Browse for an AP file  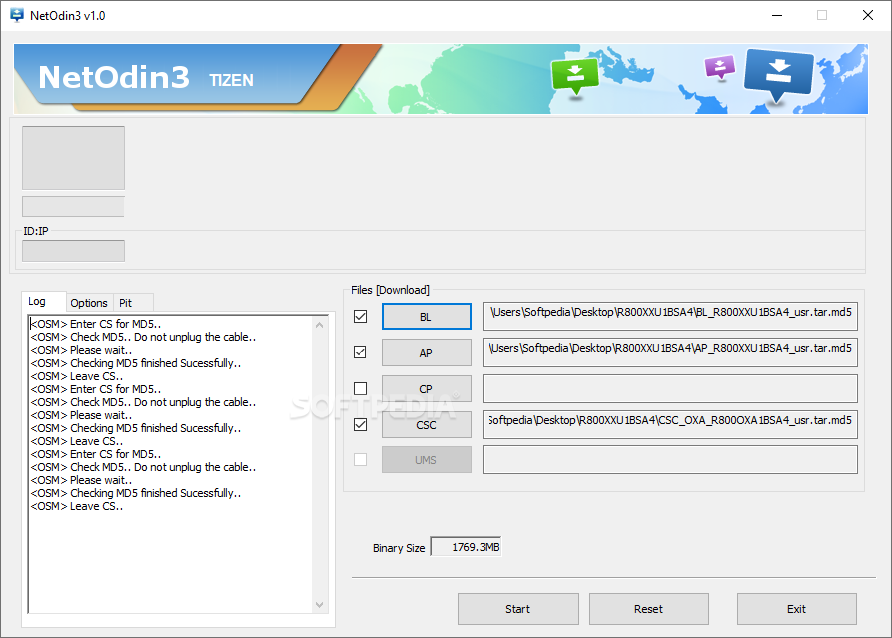click(x=427, y=353)
